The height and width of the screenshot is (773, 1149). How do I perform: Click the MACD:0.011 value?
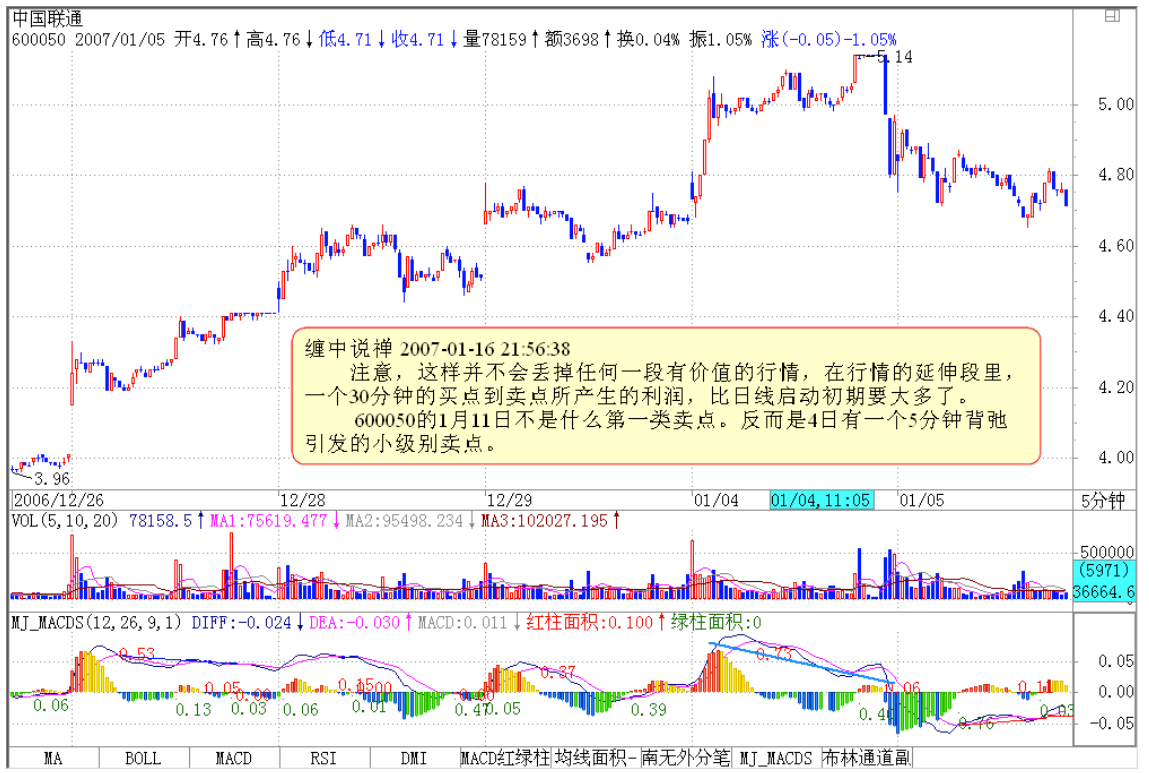coord(462,623)
